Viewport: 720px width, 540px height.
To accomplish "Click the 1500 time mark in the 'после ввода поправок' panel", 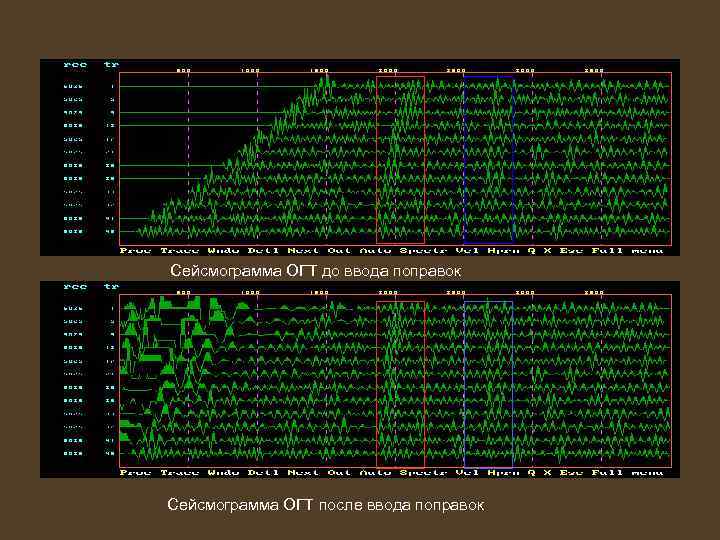I will click(319, 292).
